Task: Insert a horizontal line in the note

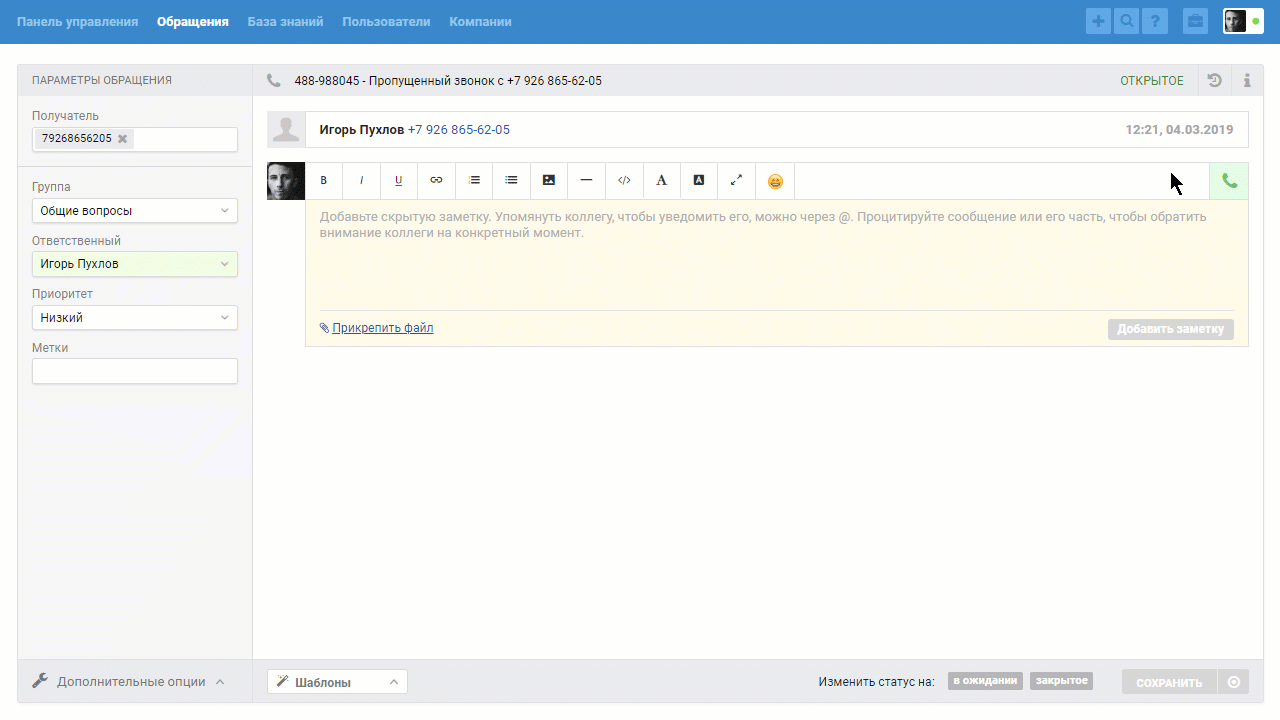Action: pos(586,181)
